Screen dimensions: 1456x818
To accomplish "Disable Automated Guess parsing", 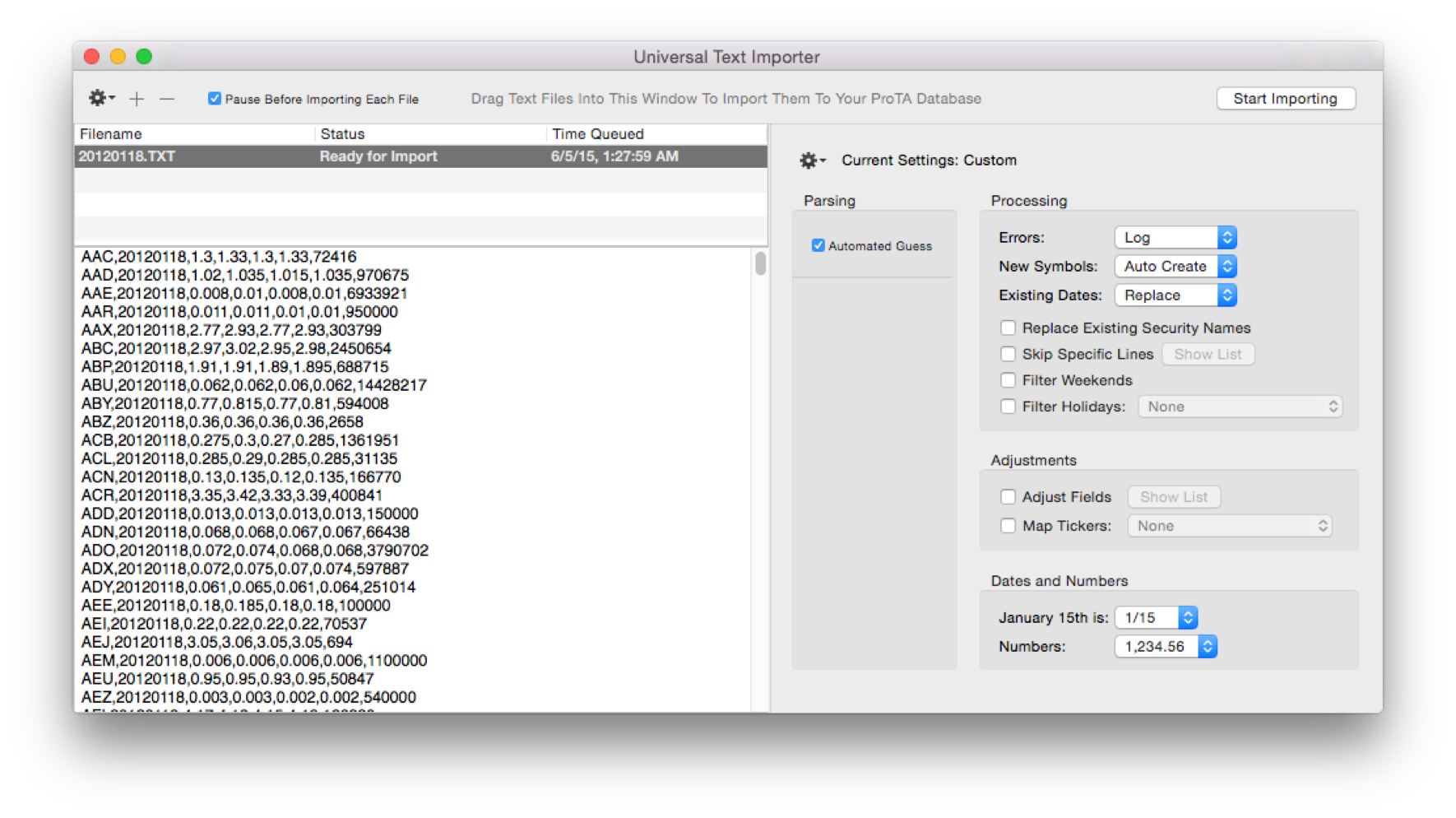I will point(818,244).
